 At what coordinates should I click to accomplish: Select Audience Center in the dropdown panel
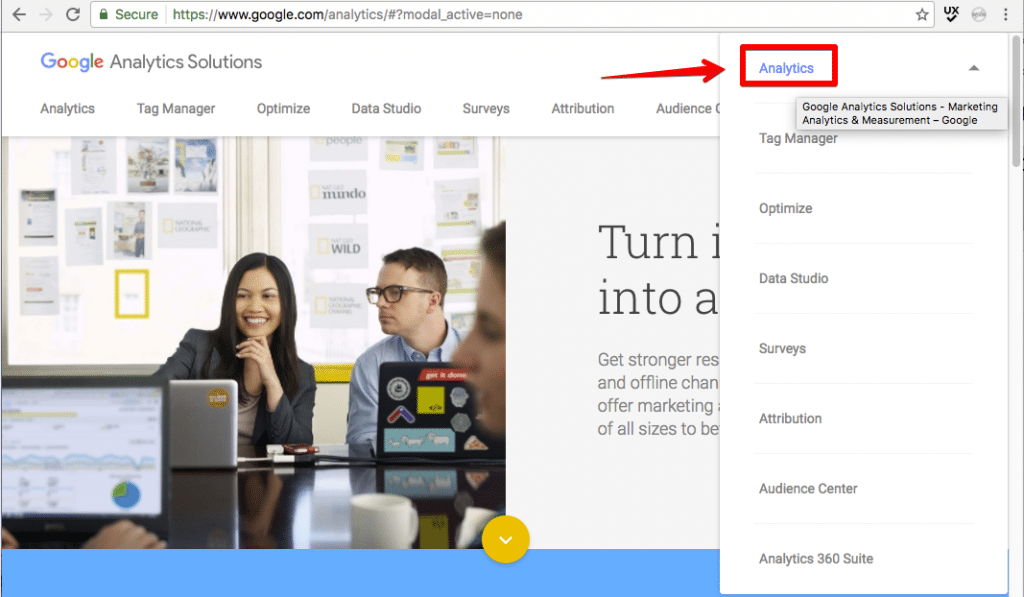[808, 489]
